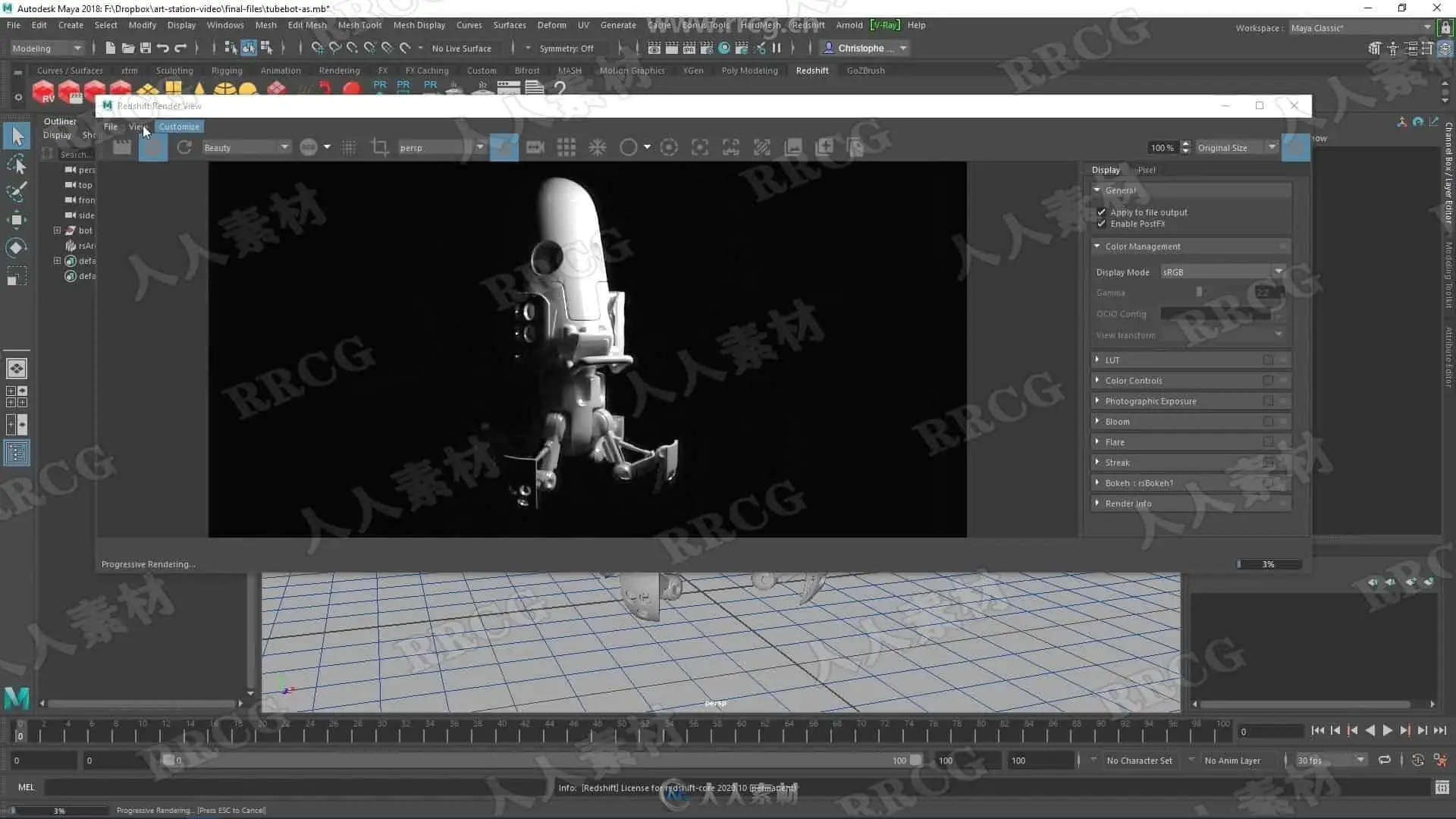Click the camera lock icon in Render View

(x=535, y=147)
